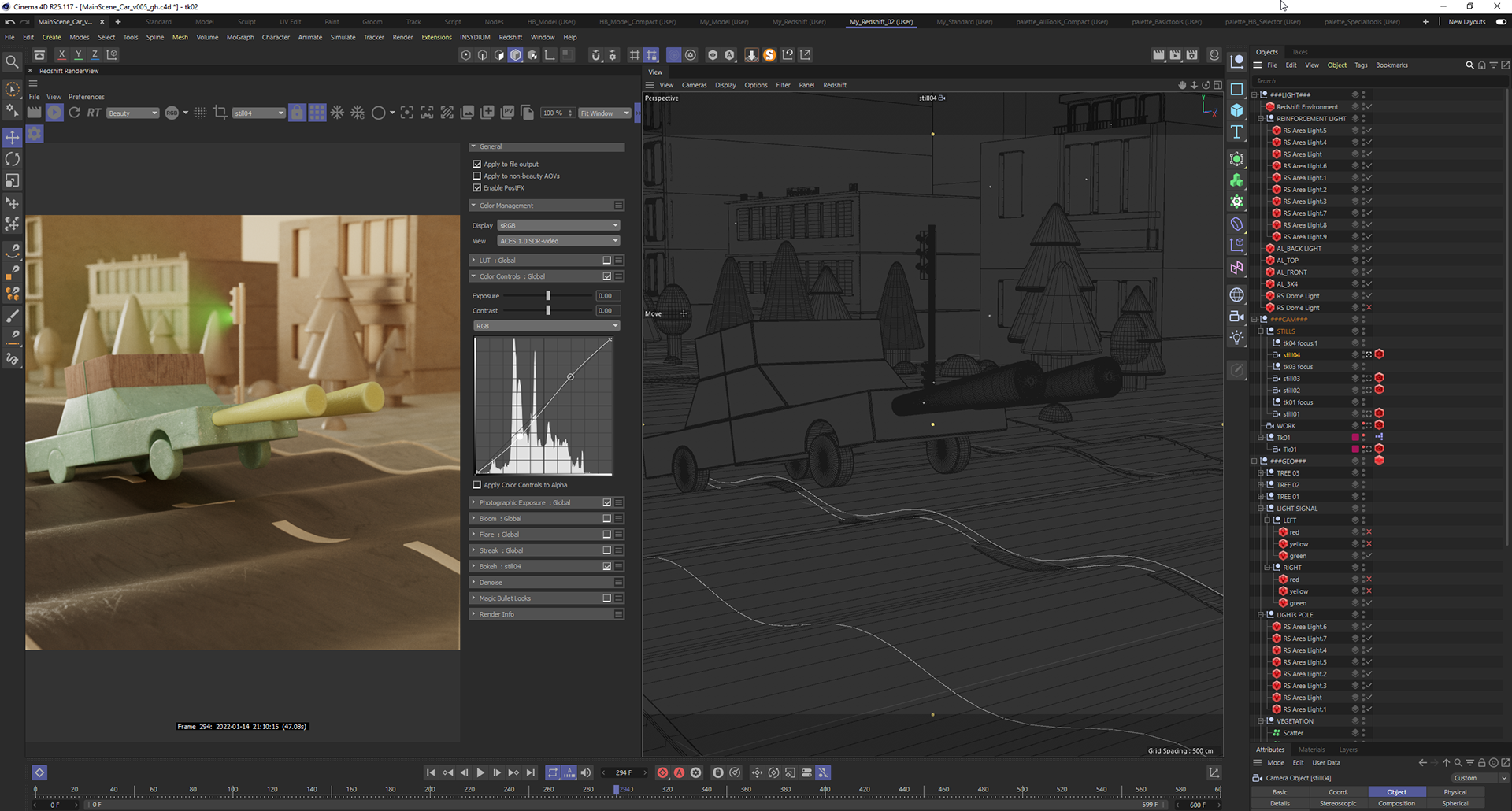Activate the RenderView crop region tool
The height and width of the screenshot is (811, 1512).
pyautogui.click(x=220, y=113)
